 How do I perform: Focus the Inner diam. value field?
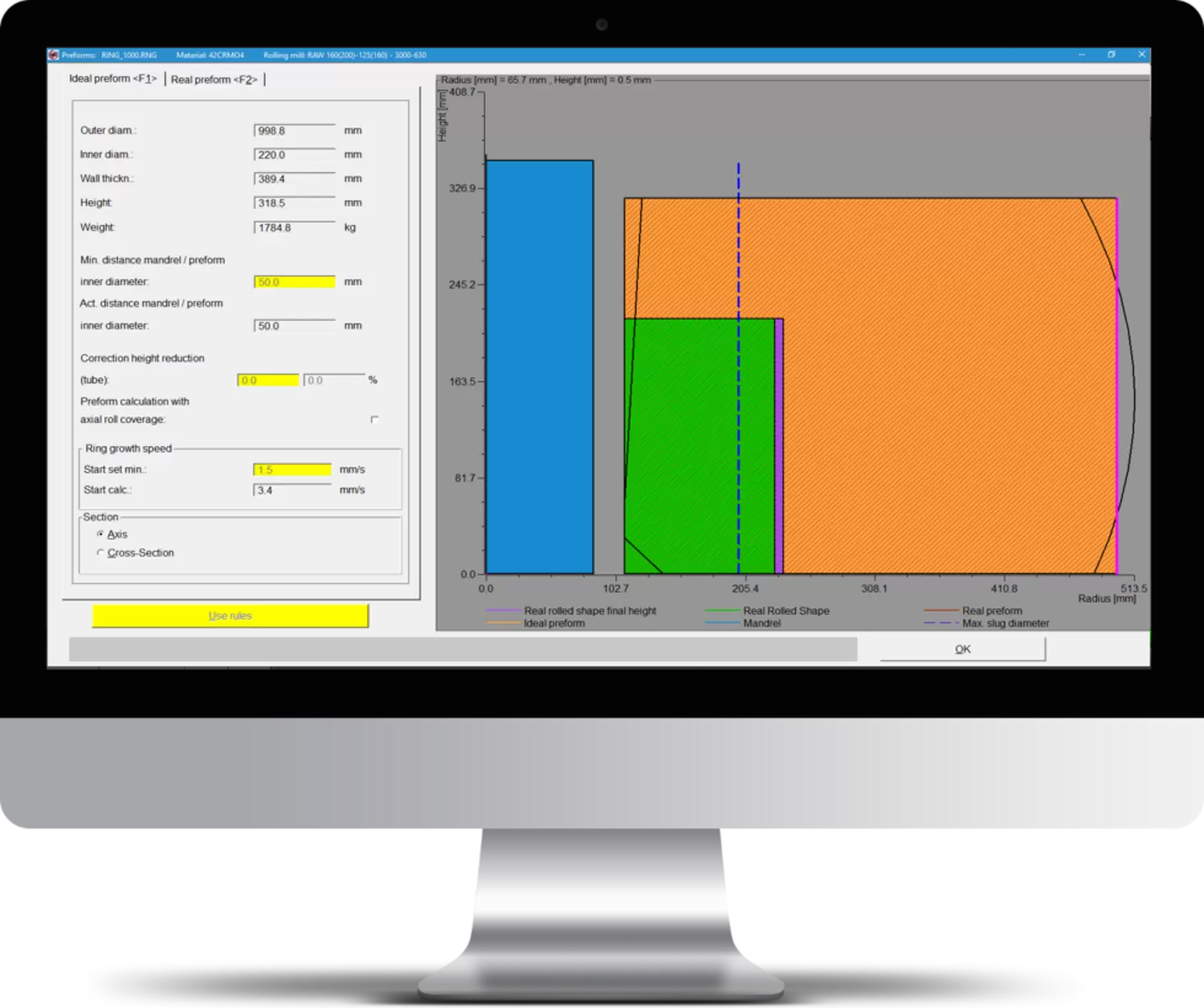294,155
